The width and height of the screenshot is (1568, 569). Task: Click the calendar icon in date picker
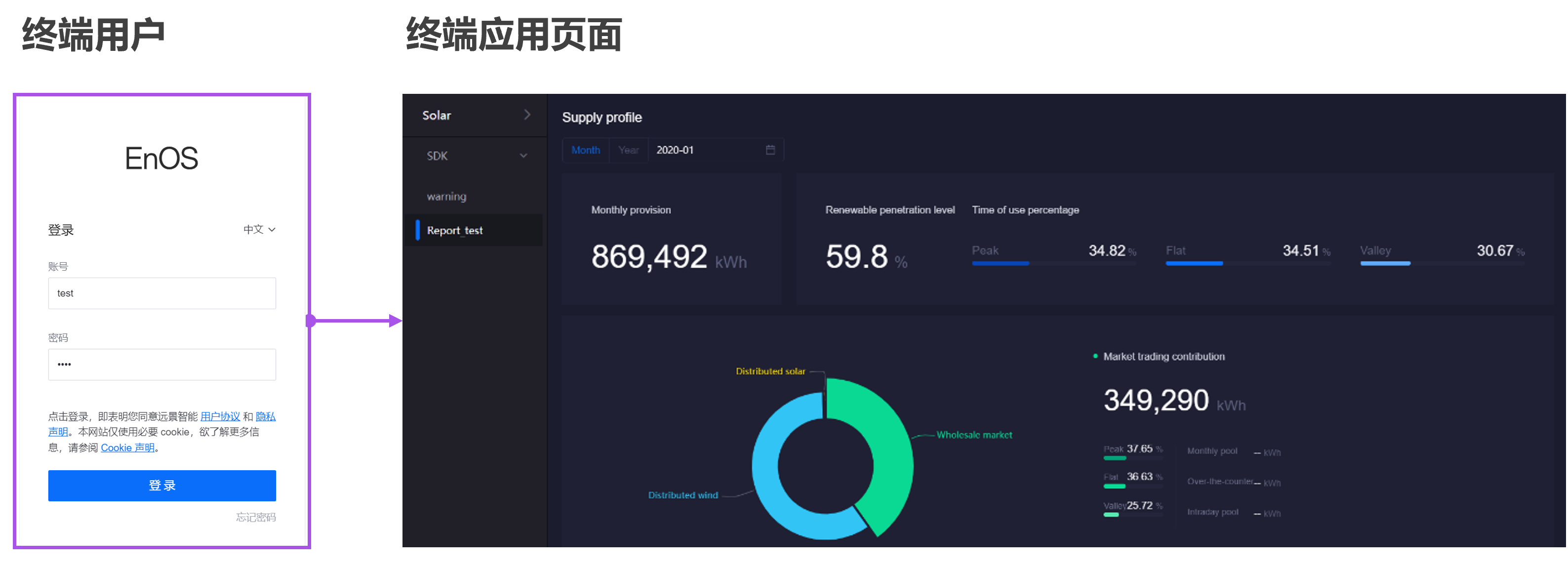(770, 150)
